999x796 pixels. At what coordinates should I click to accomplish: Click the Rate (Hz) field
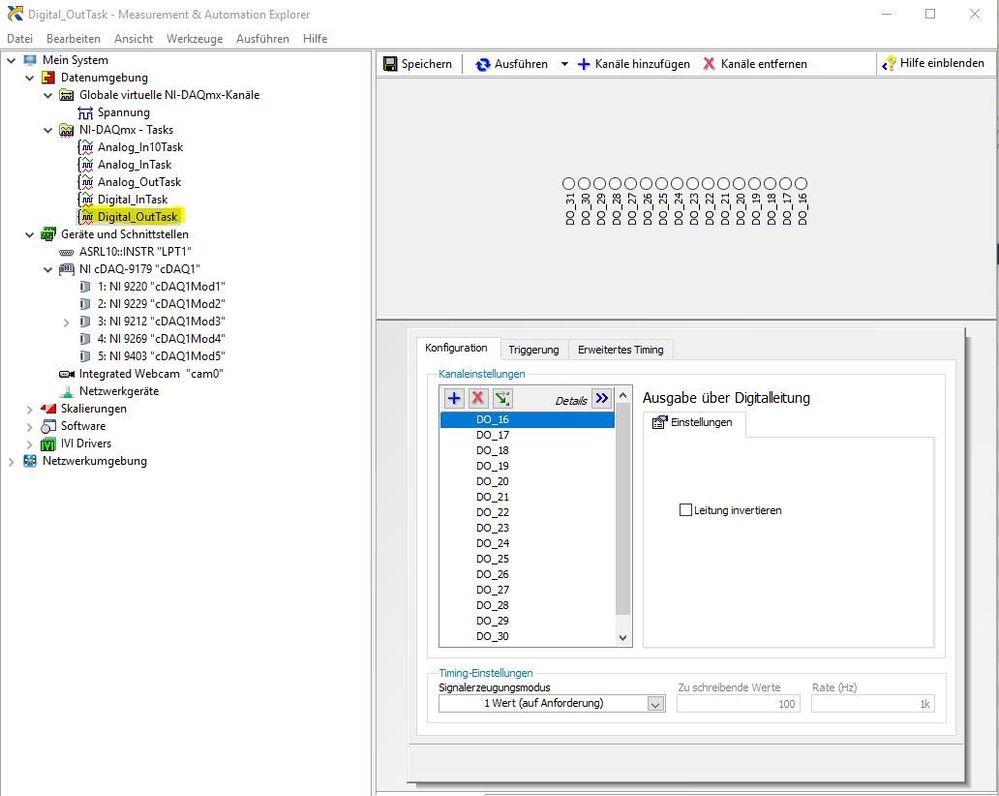click(872, 704)
